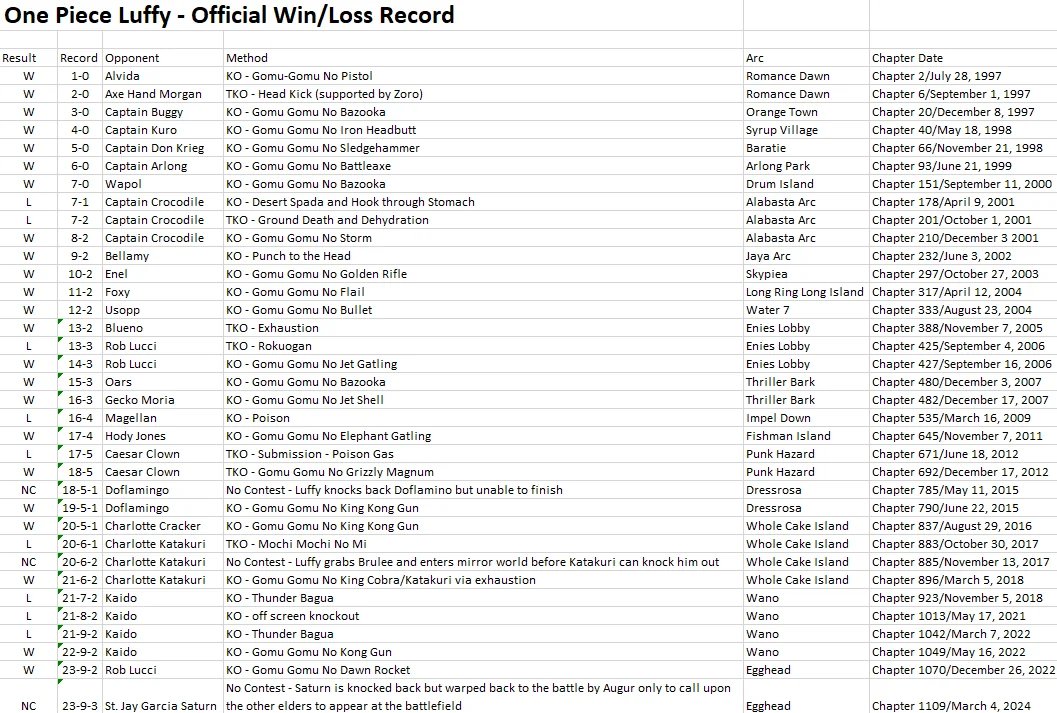Select the record cell '8-2'
Screen dimensions: 1057x713
click(x=80, y=238)
